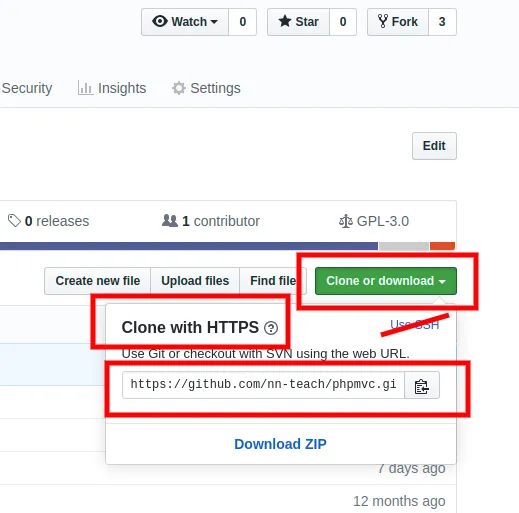Click the Insights graph icon
Screen dimensions: 519x513
pos(85,88)
